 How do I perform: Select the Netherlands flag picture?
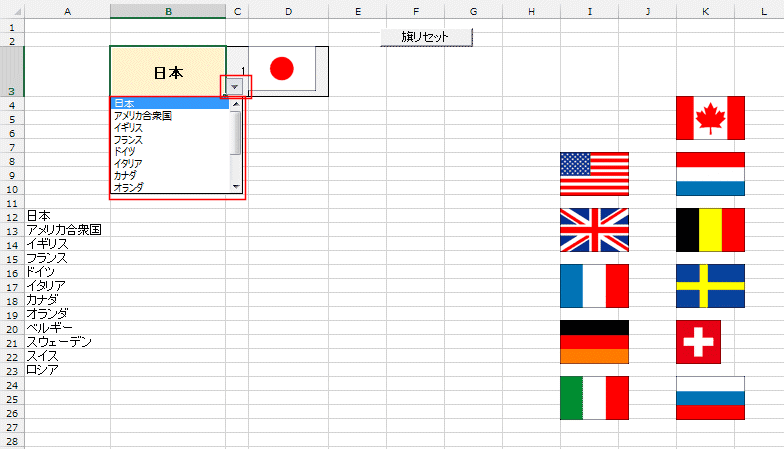(x=710, y=174)
